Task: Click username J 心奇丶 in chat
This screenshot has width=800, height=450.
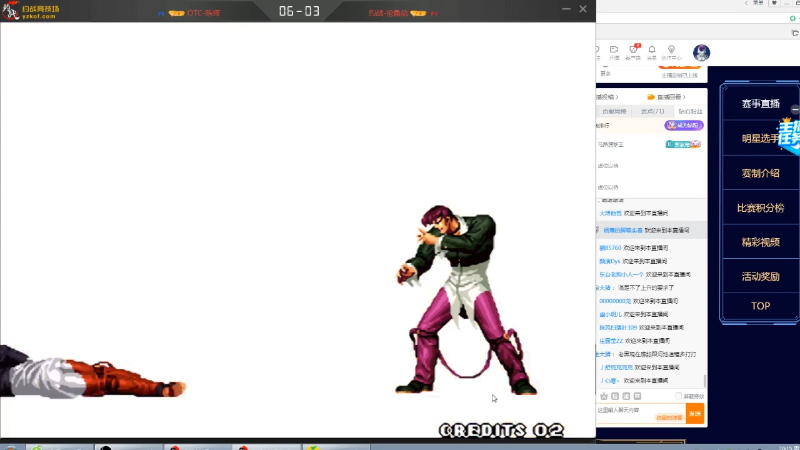Action: coord(610,381)
